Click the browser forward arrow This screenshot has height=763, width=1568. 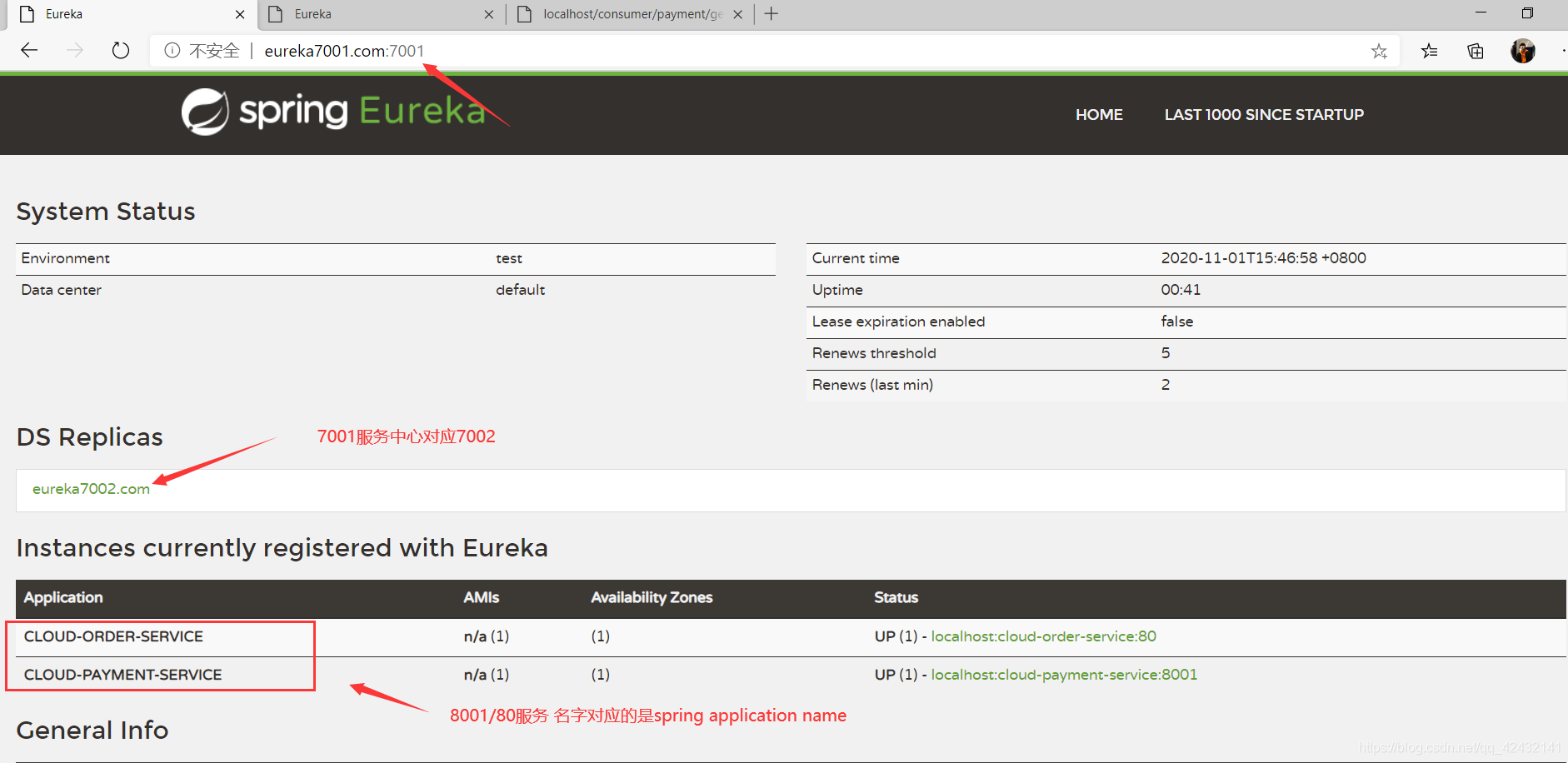[x=75, y=50]
